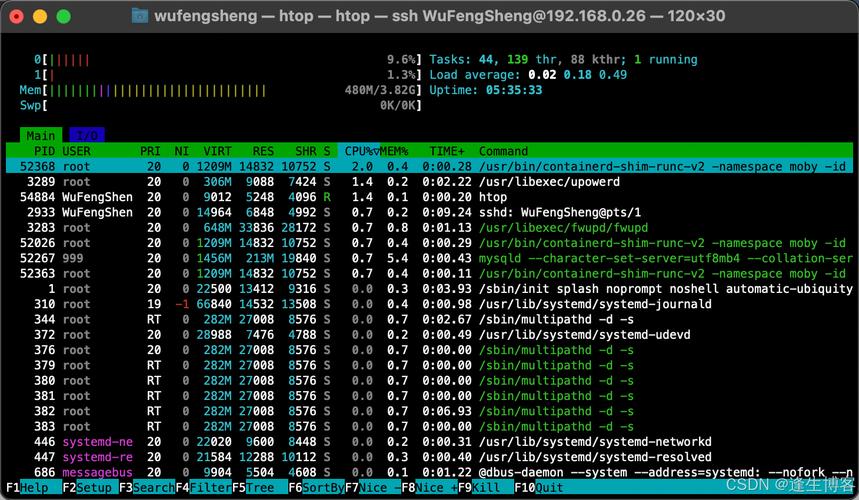
Task: Select the Main tab
Action: tap(41, 135)
